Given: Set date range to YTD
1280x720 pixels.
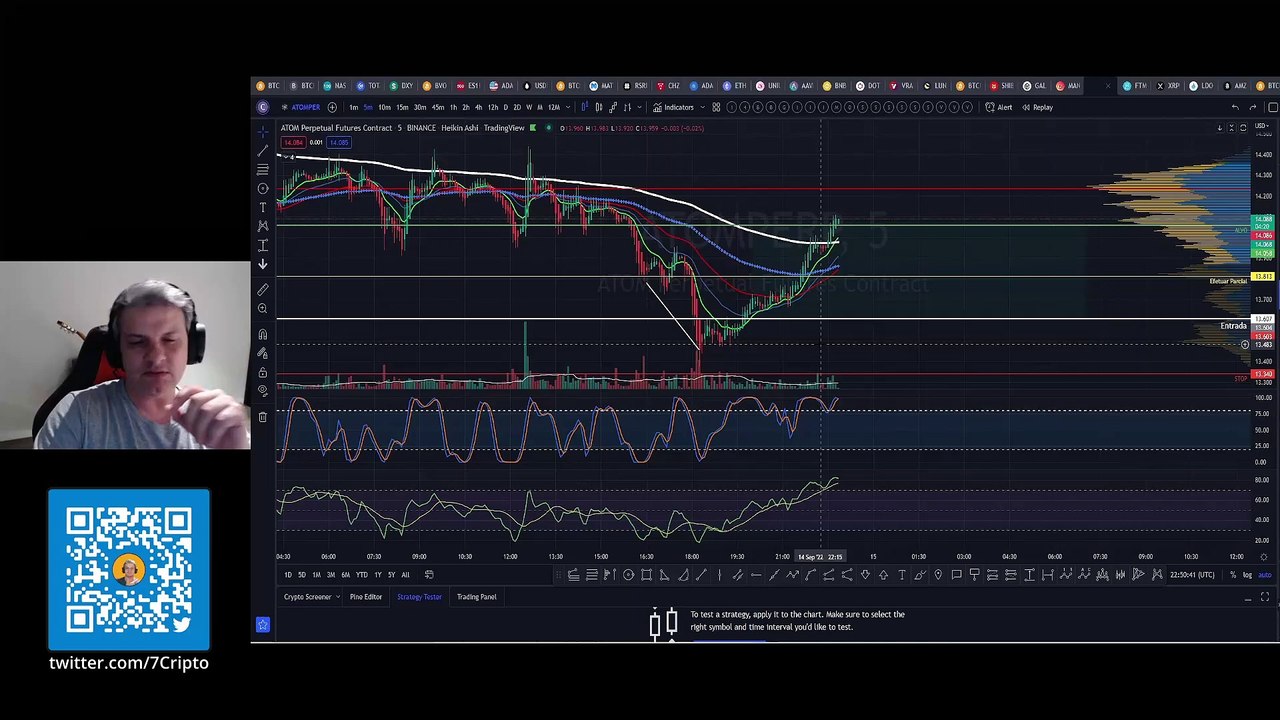Looking at the screenshot, I should coord(361,575).
